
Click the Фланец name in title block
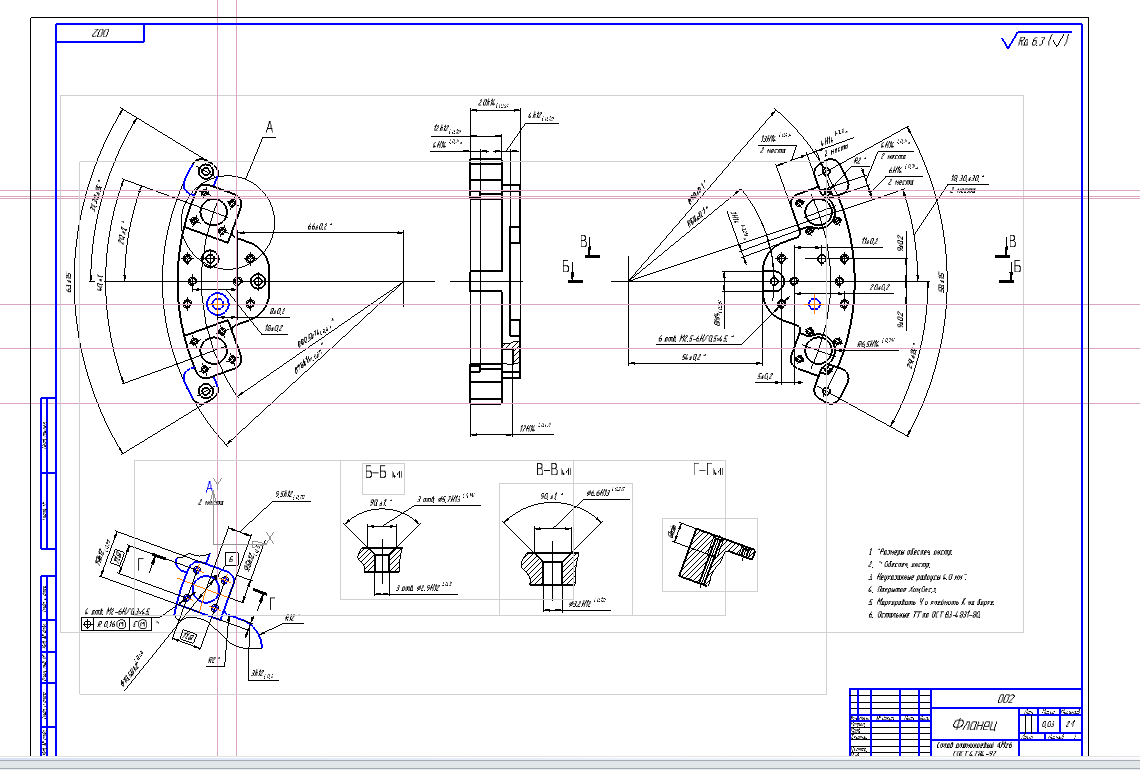(x=975, y=723)
